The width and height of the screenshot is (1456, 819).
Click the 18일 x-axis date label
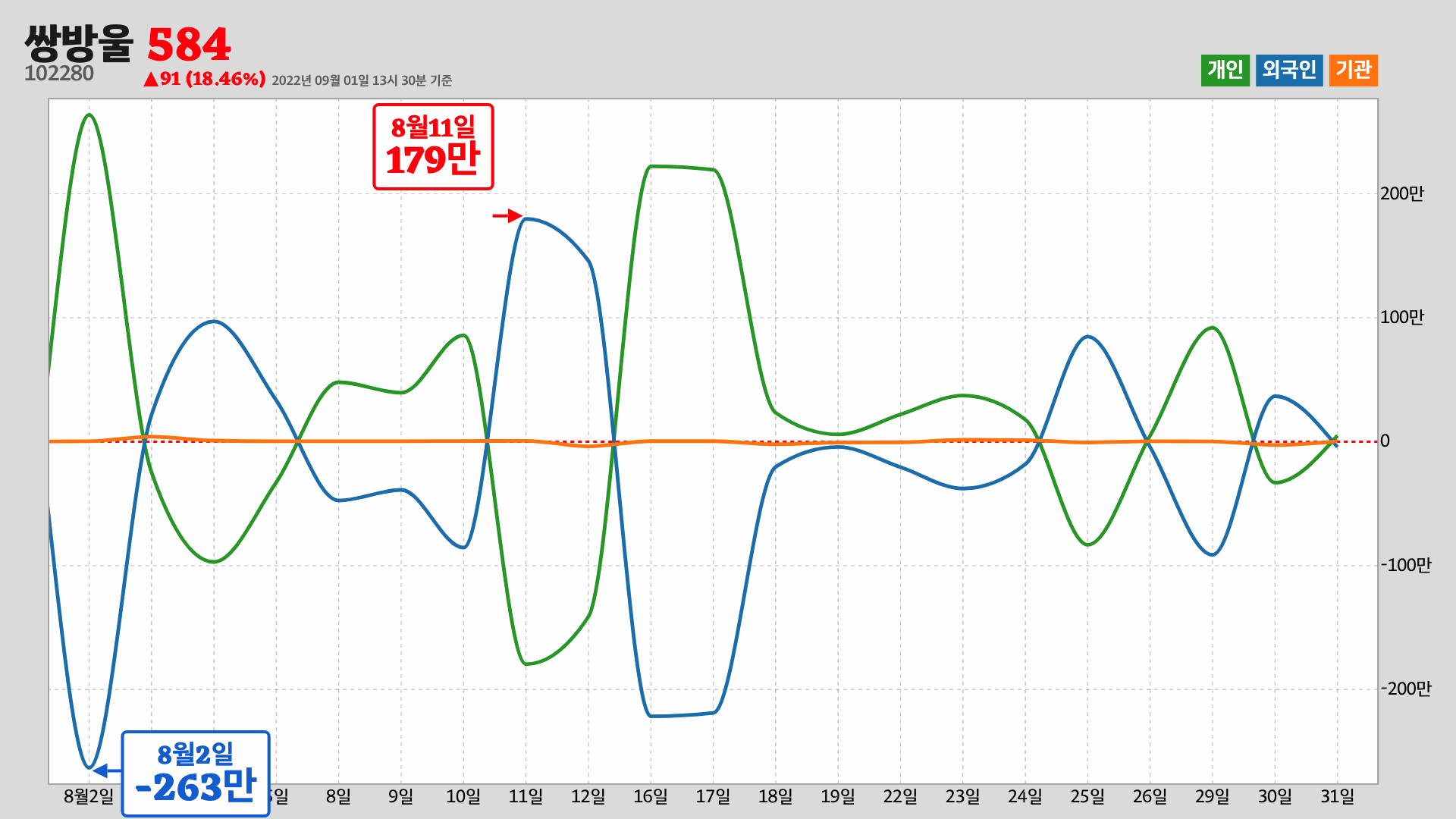pyautogui.click(x=775, y=796)
